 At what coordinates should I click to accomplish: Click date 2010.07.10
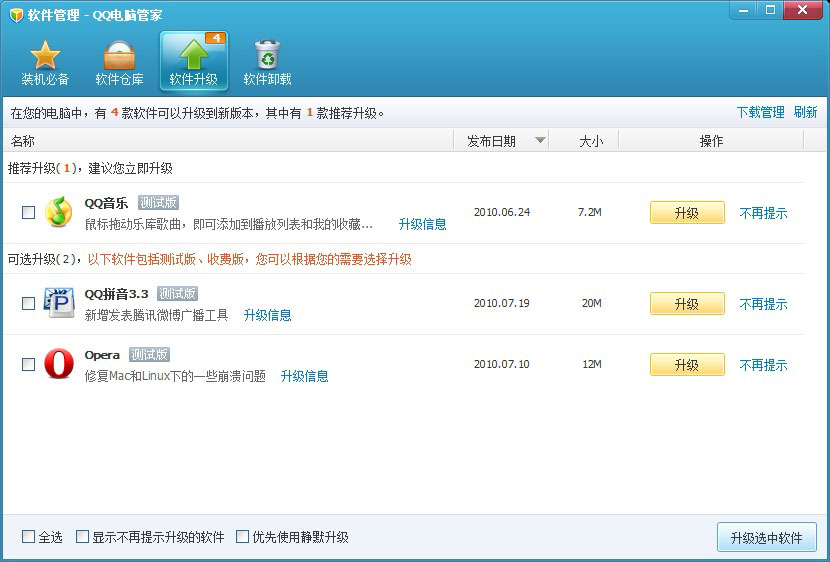[502, 364]
